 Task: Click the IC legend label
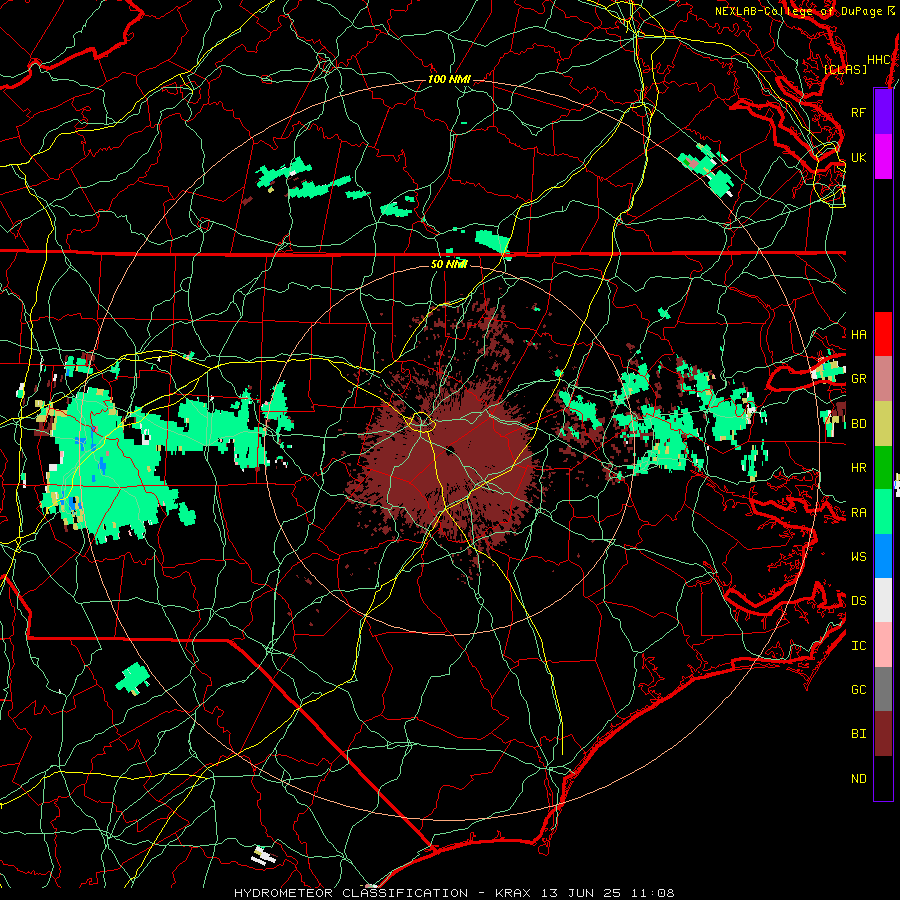click(x=859, y=646)
